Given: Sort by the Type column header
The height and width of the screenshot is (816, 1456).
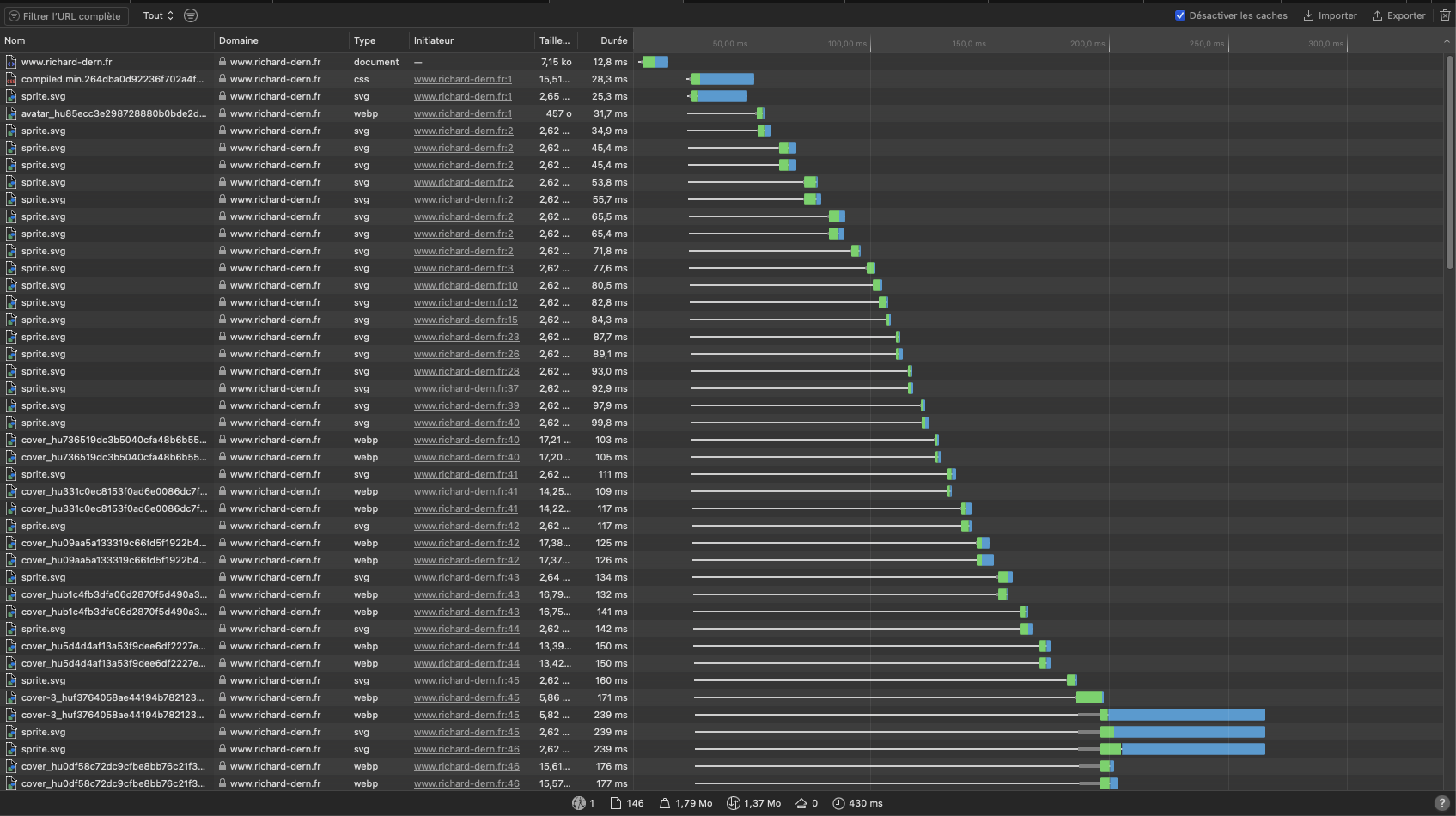Looking at the screenshot, I should (364, 40).
